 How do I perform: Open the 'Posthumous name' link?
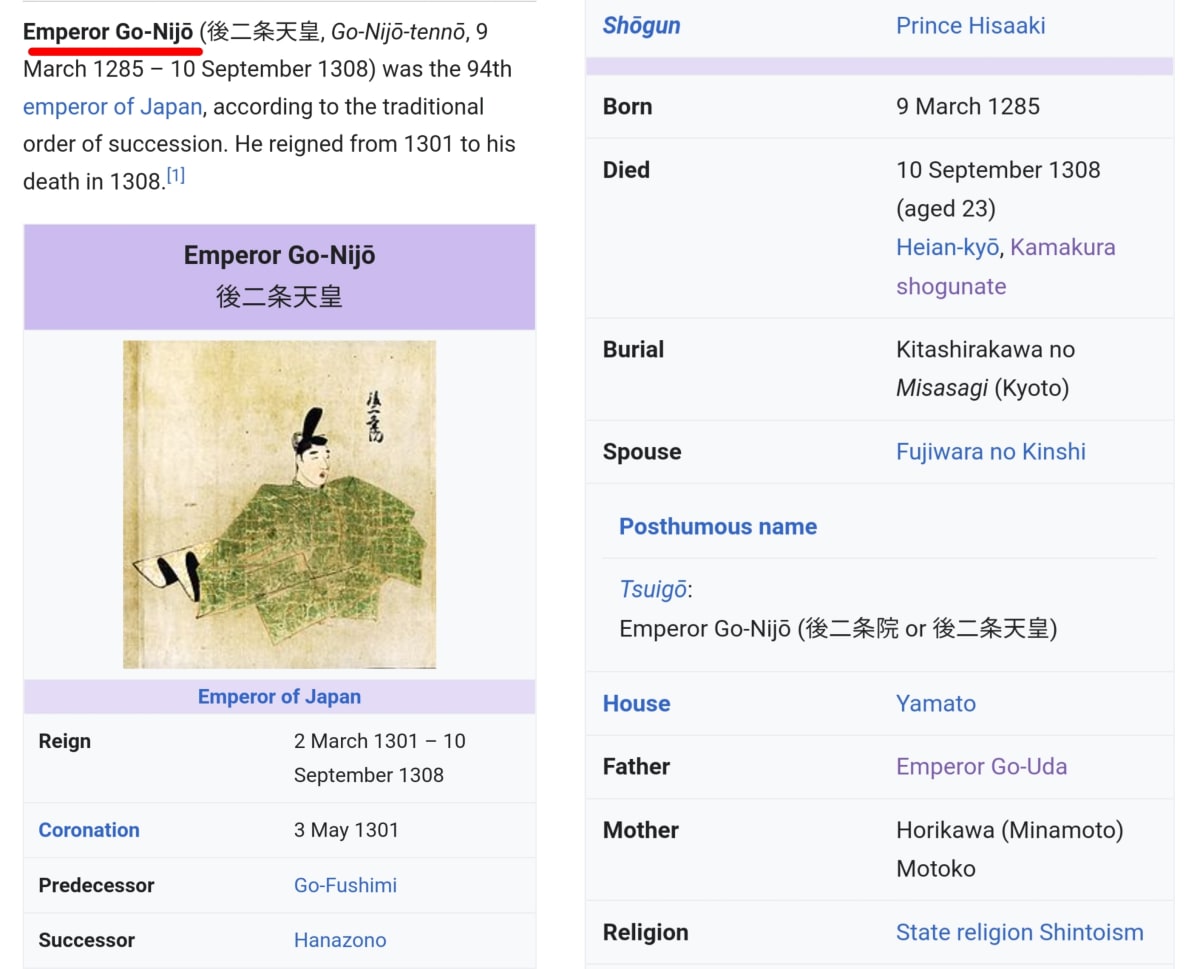718,526
